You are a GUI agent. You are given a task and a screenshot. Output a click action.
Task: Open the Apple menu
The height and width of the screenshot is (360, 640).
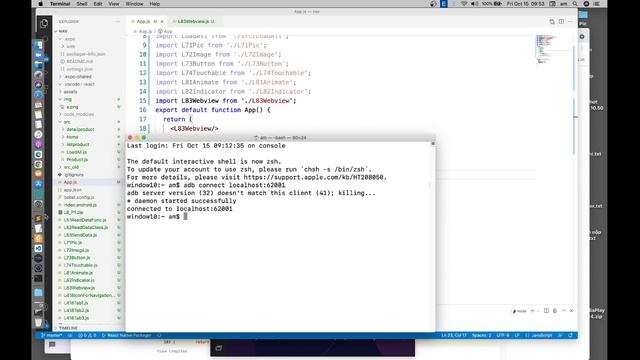[x=40, y=4]
